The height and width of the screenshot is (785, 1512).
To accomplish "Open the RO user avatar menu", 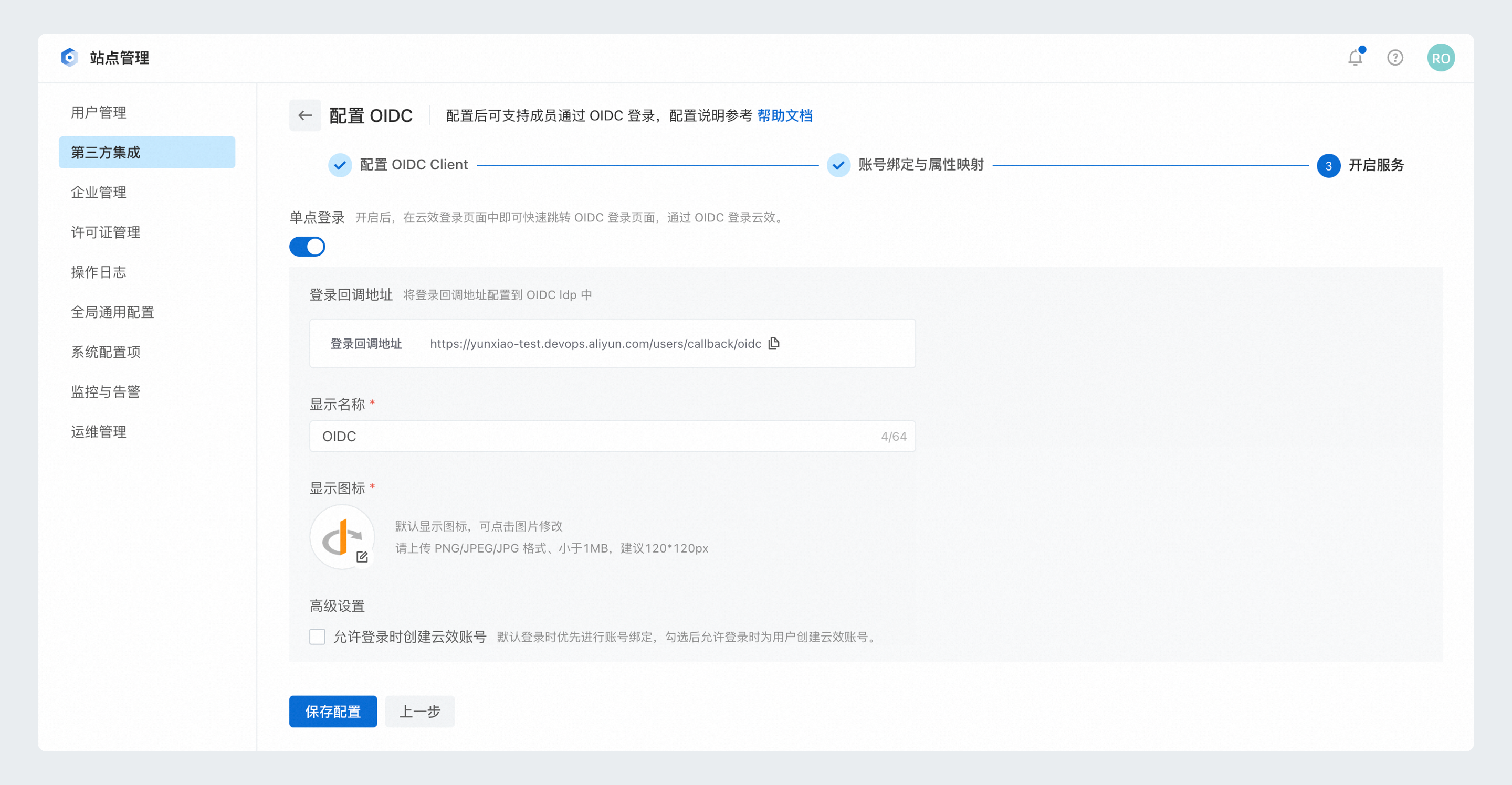I will (x=1441, y=58).
